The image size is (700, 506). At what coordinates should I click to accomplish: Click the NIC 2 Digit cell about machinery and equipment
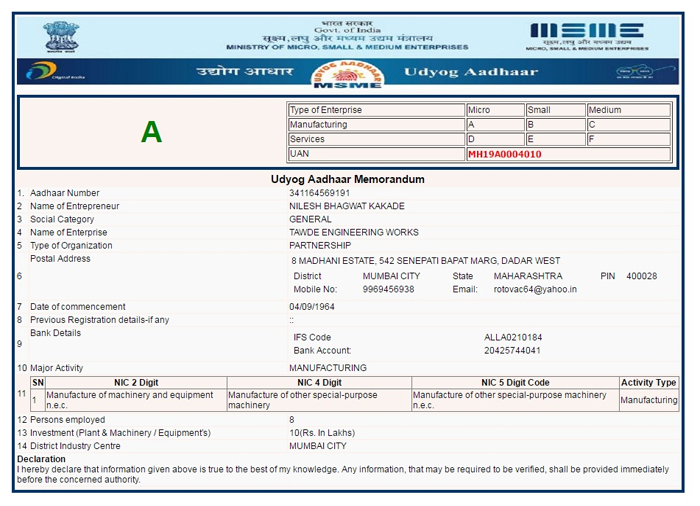click(136, 400)
